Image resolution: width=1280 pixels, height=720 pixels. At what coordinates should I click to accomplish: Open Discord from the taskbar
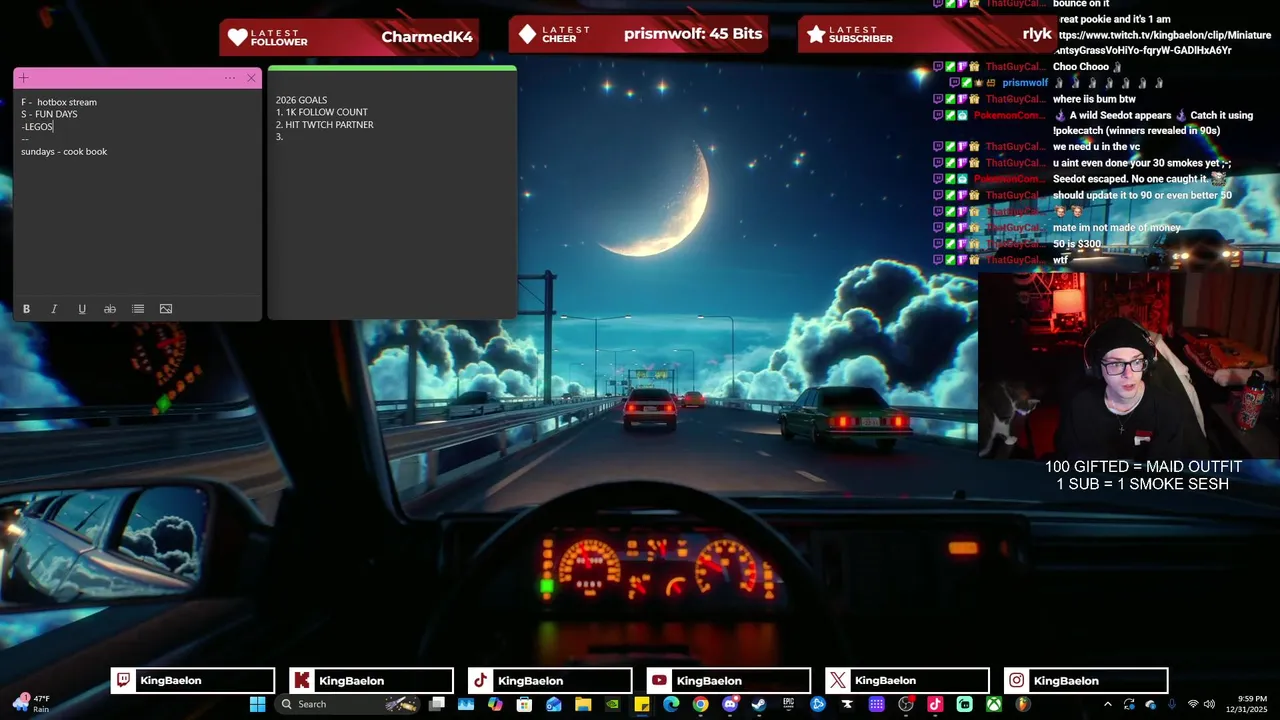click(729, 704)
